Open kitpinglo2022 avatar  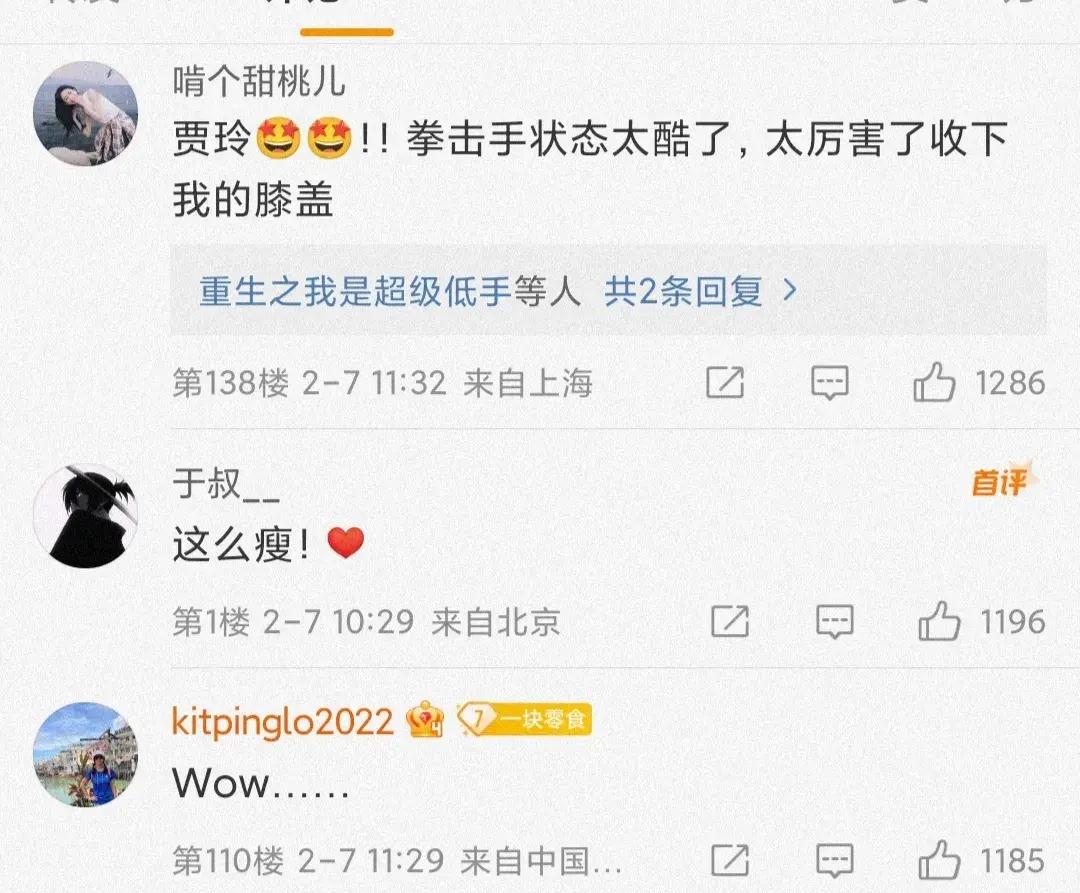tap(85, 754)
